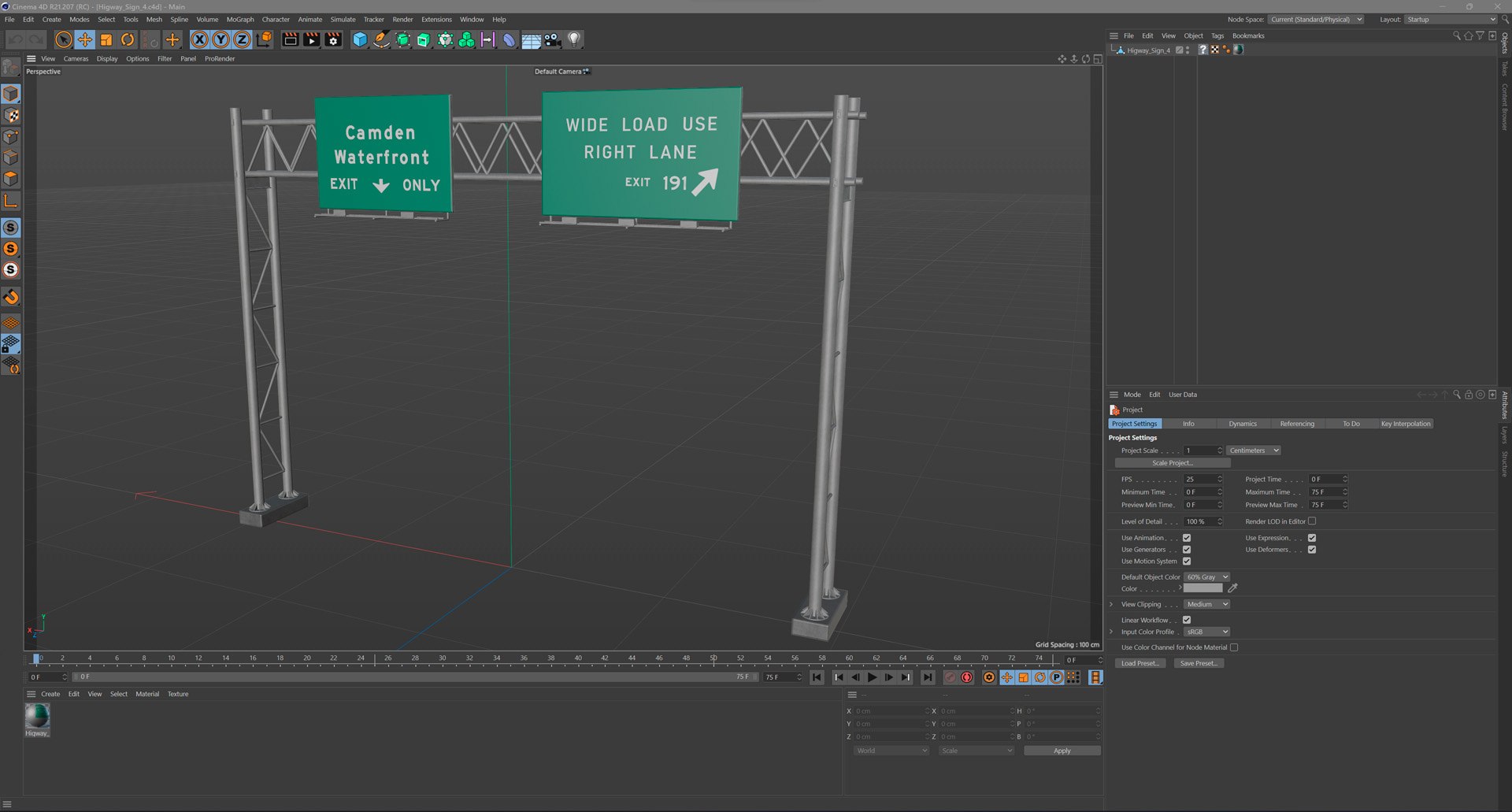Viewport: 1512px width, 812px height.
Task: Switch to the Dynamics tab
Action: [x=1243, y=424]
